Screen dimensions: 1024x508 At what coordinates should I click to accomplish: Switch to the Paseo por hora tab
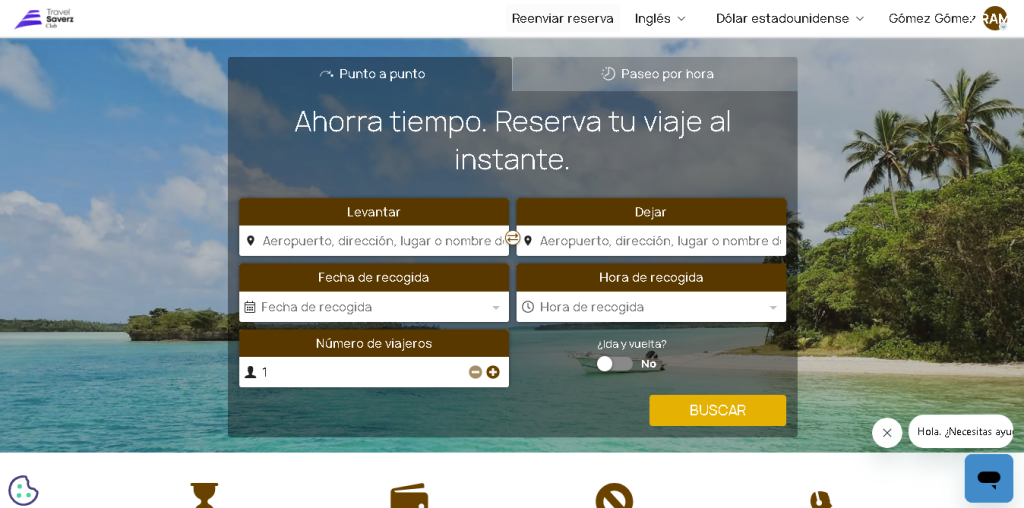tap(655, 74)
